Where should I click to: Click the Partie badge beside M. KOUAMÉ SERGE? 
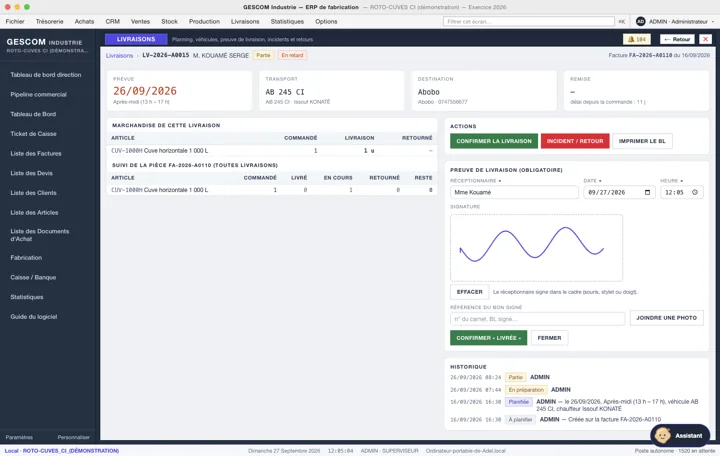tap(263, 55)
